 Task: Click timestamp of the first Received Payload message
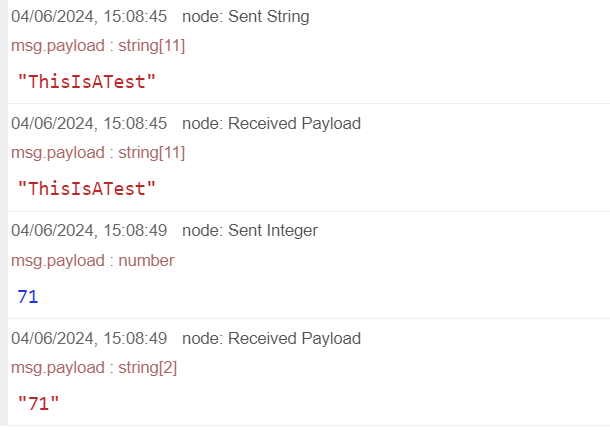coord(89,124)
